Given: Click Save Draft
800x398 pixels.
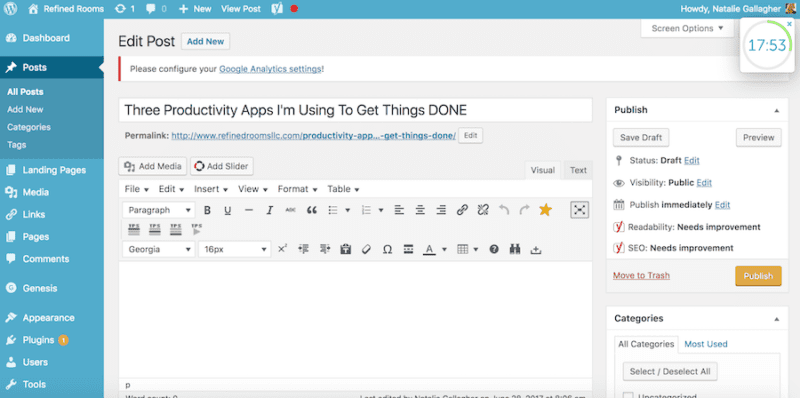Looking at the screenshot, I should pos(641,137).
